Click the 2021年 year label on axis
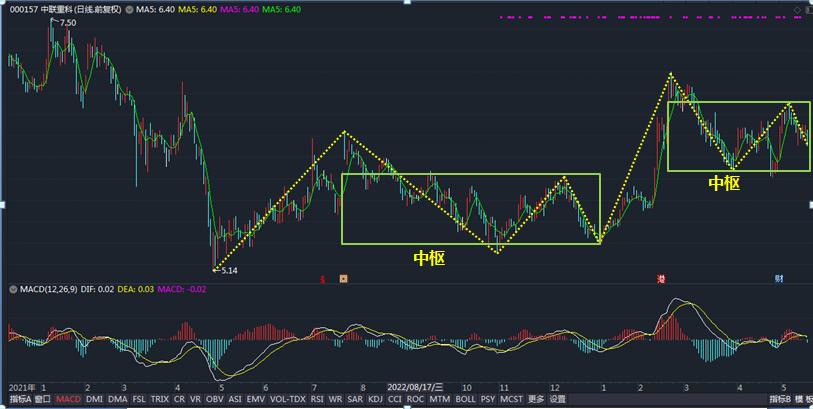Screen dimensions: 813x409 coord(22,388)
